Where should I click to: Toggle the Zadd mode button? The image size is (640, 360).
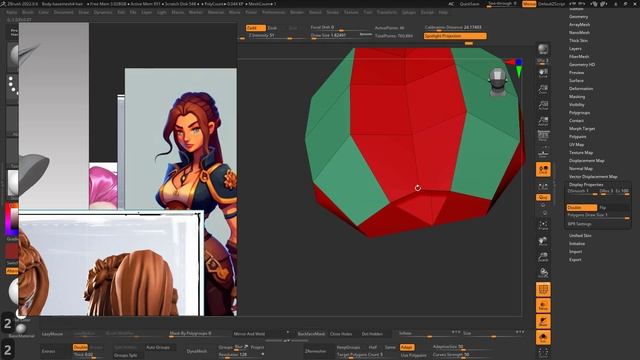point(256,28)
